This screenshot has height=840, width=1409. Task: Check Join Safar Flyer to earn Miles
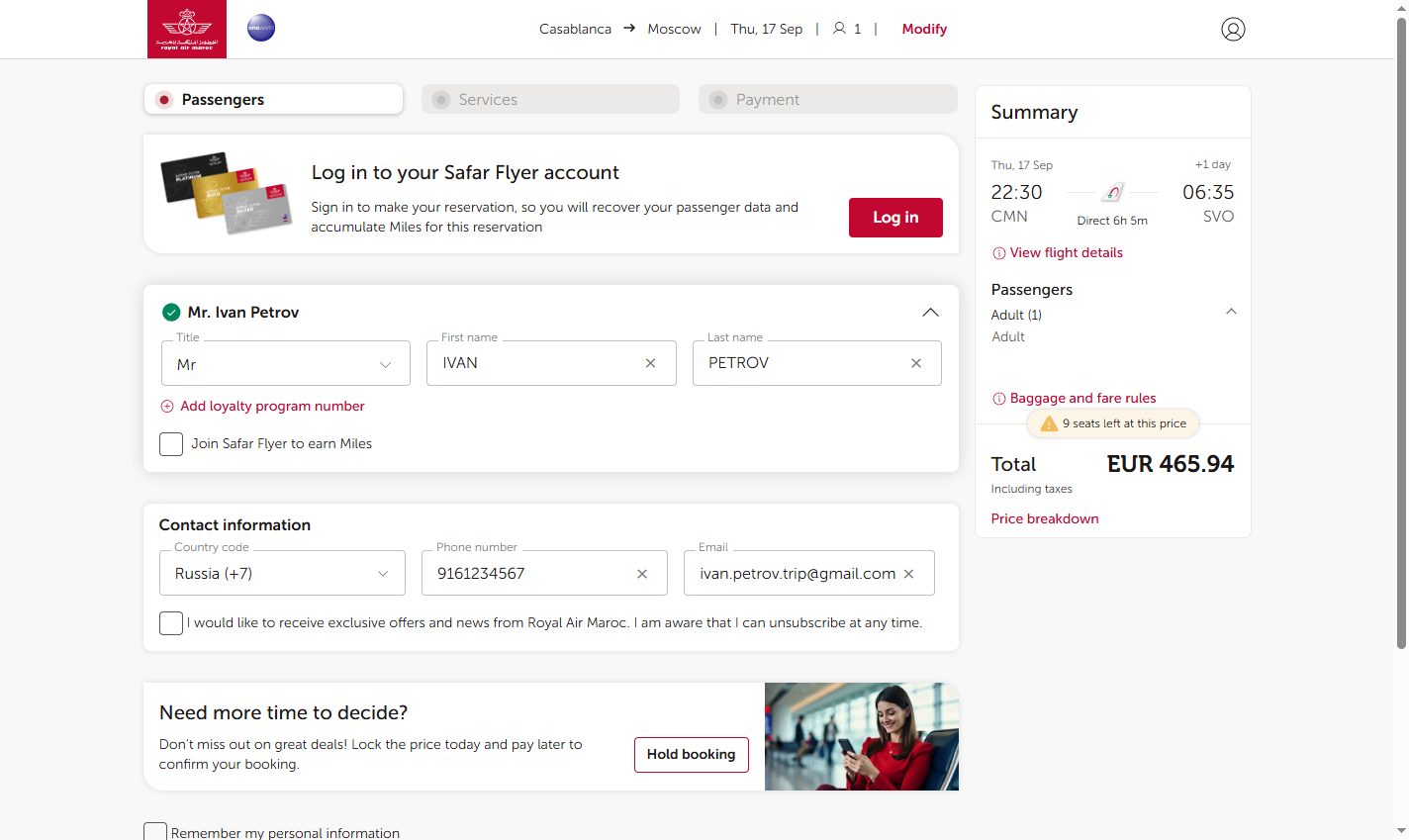pos(171,444)
